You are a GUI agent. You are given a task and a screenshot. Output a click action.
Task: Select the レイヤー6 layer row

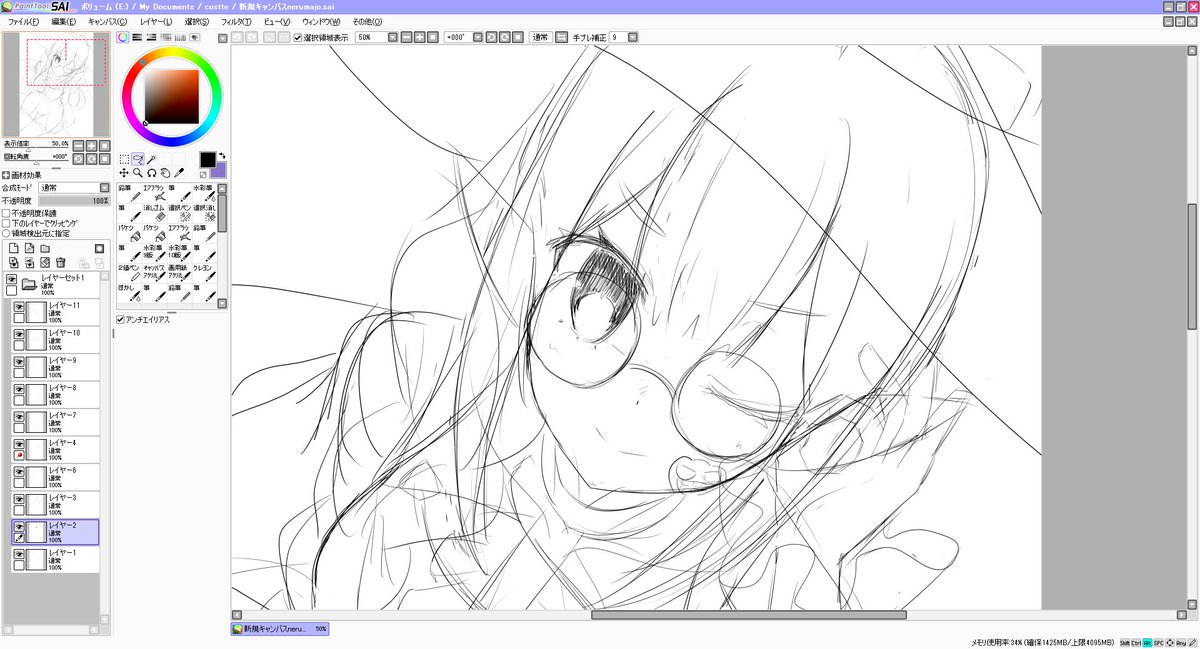[x=55, y=476]
